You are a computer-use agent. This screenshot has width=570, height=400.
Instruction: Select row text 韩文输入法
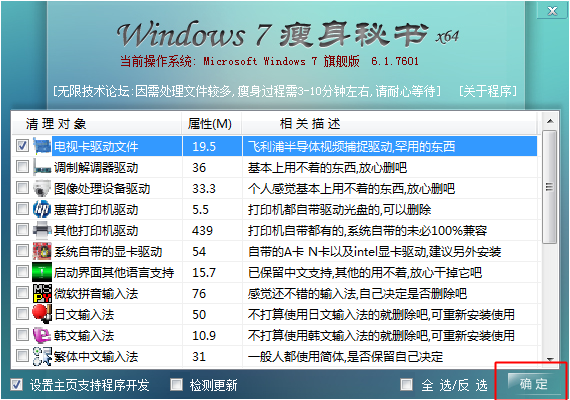click(84, 336)
